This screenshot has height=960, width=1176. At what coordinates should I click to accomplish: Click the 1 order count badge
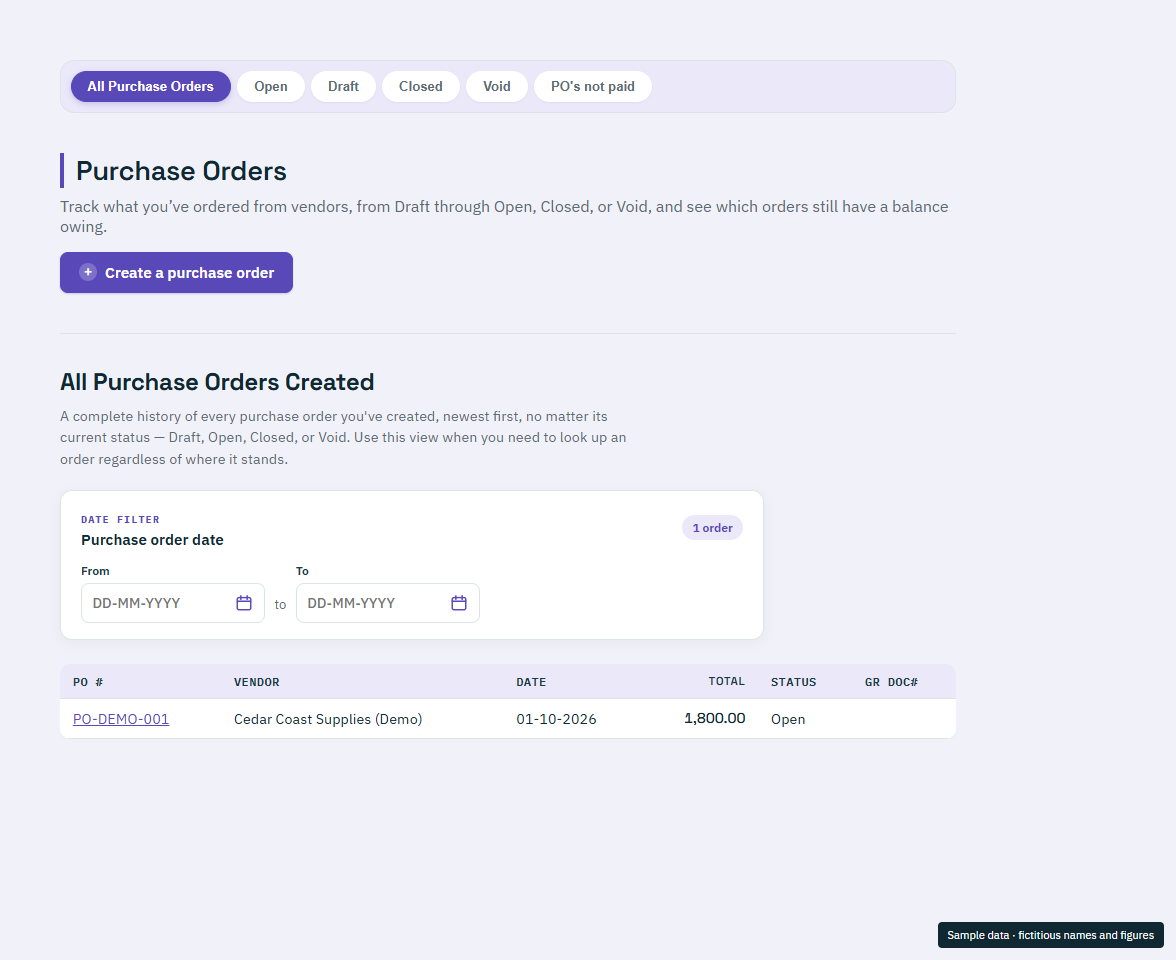712,528
